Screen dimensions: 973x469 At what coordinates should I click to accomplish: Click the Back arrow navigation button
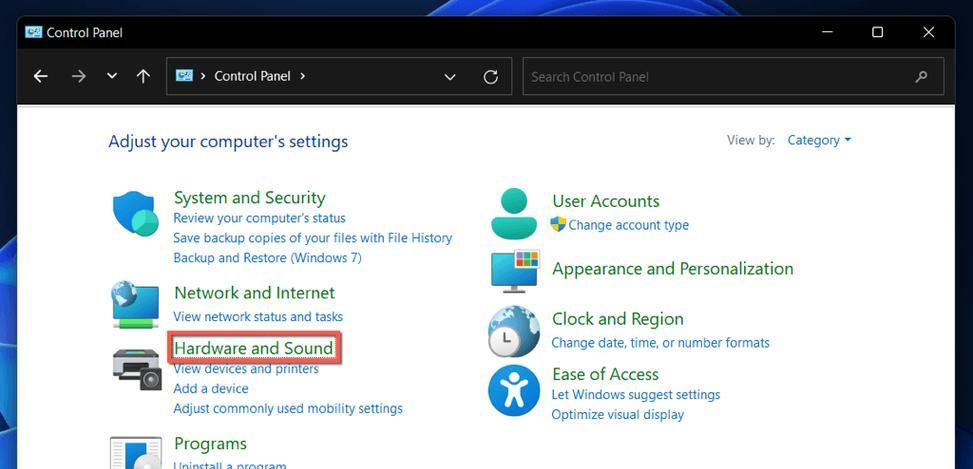[x=41, y=76]
